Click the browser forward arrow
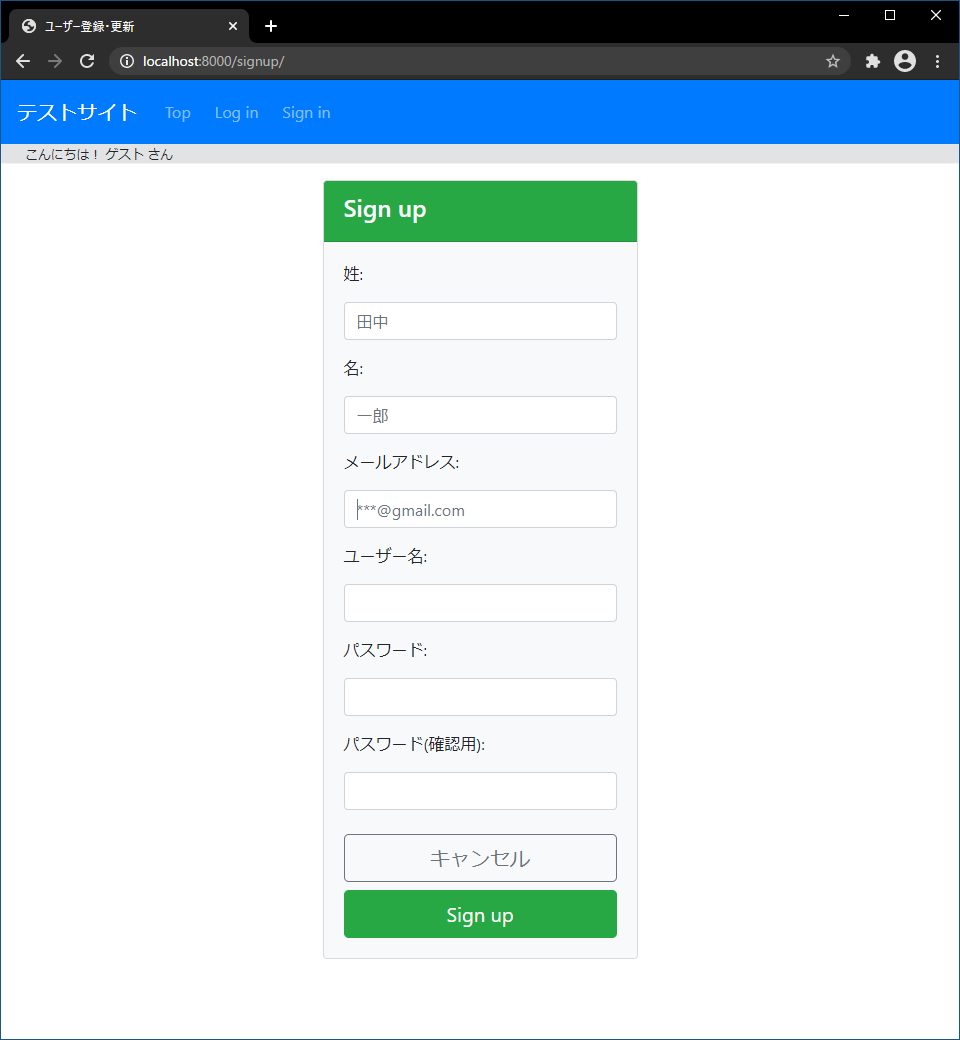Image resolution: width=960 pixels, height=1040 pixels. coord(55,61)
